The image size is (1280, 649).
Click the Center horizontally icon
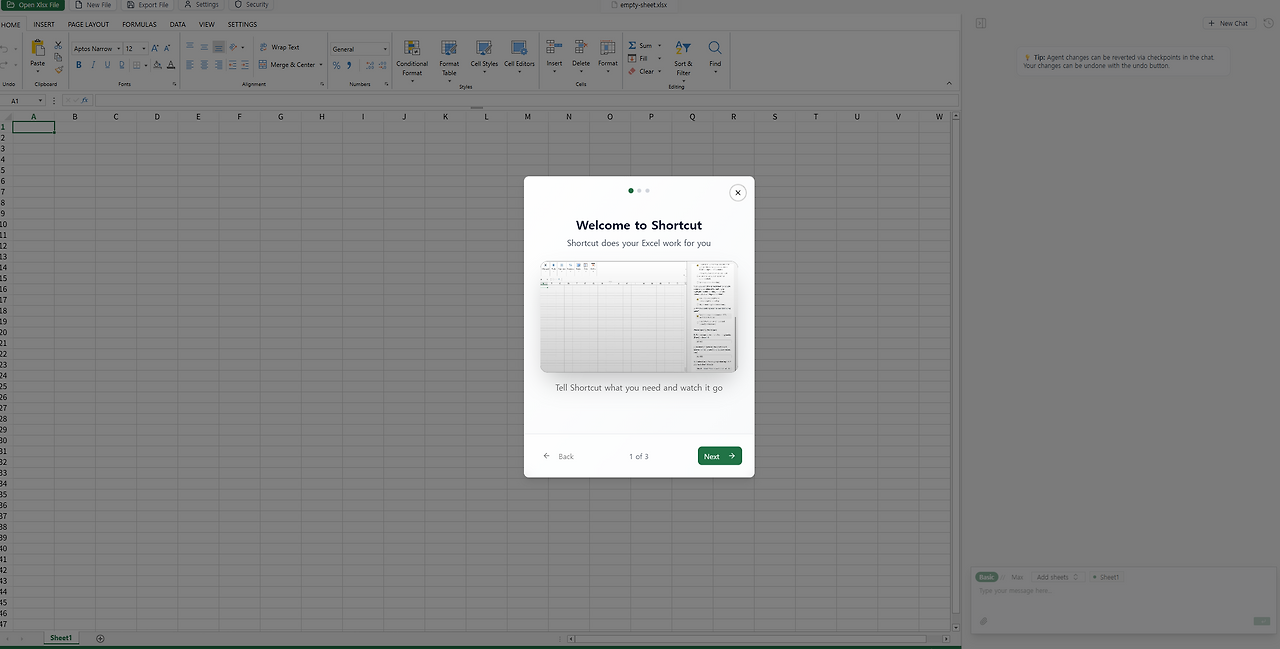point(204,65)
